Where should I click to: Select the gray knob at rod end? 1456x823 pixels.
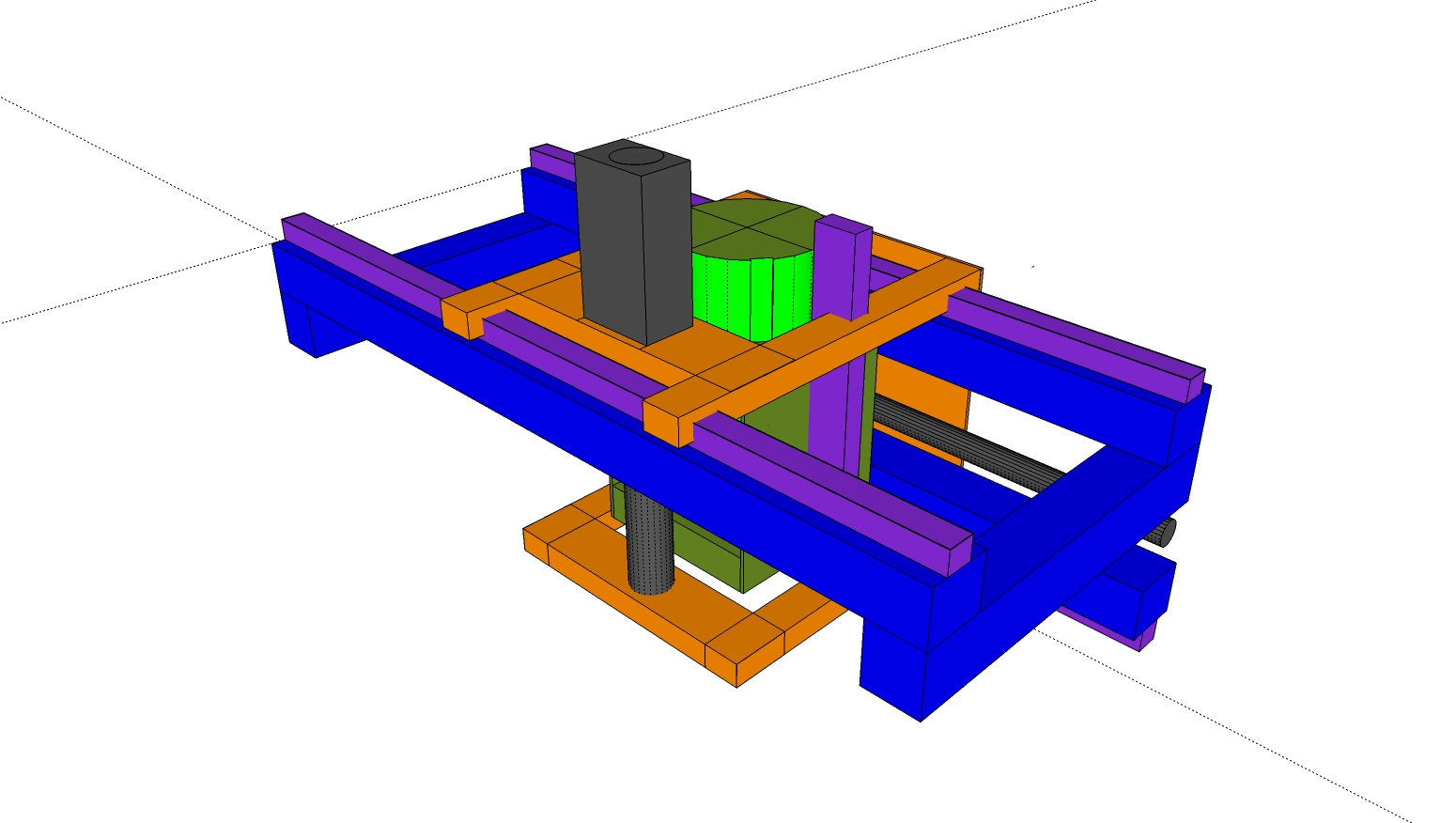[1165, 534]
